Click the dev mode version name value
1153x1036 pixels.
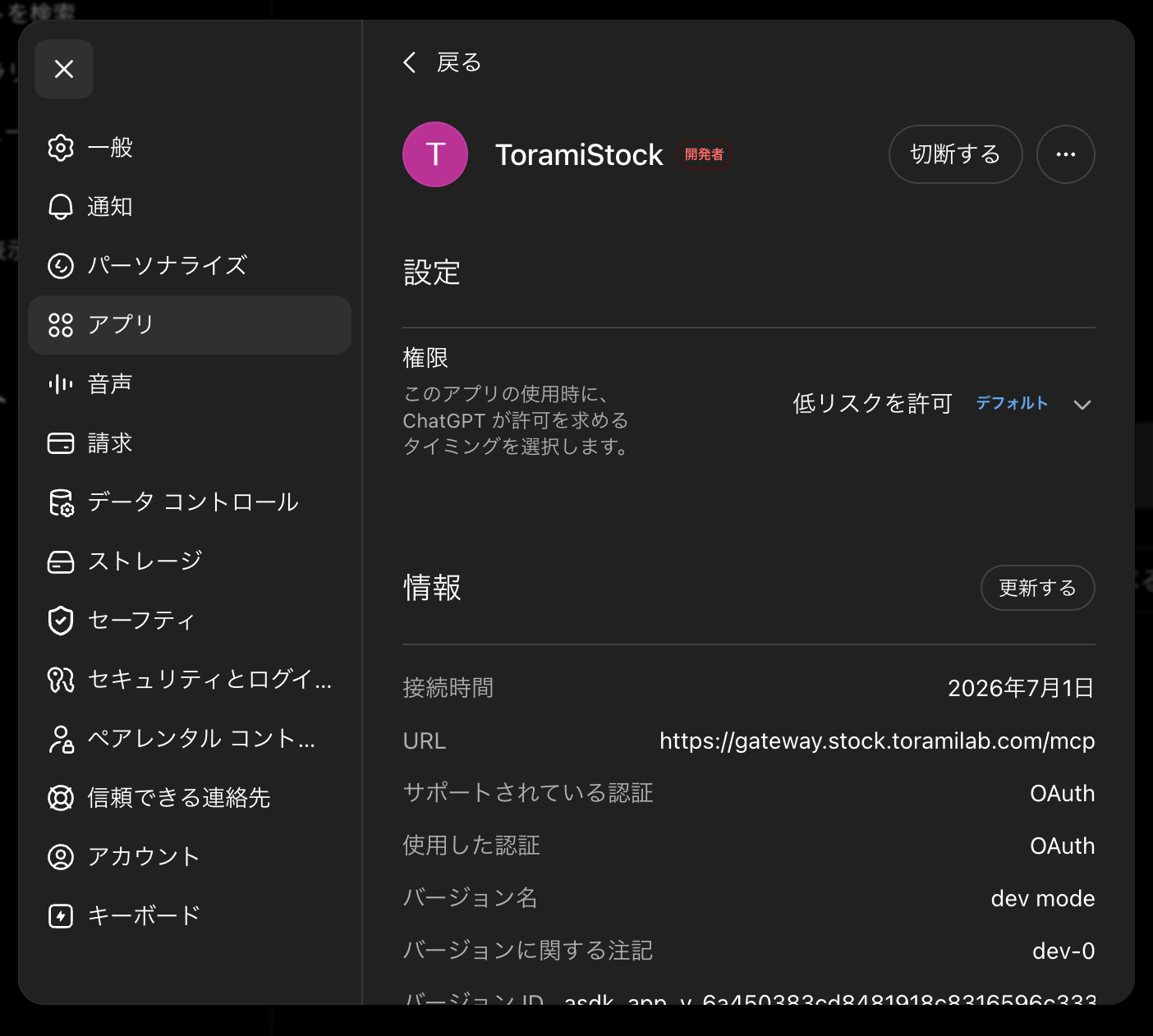tap(1043, 899)
